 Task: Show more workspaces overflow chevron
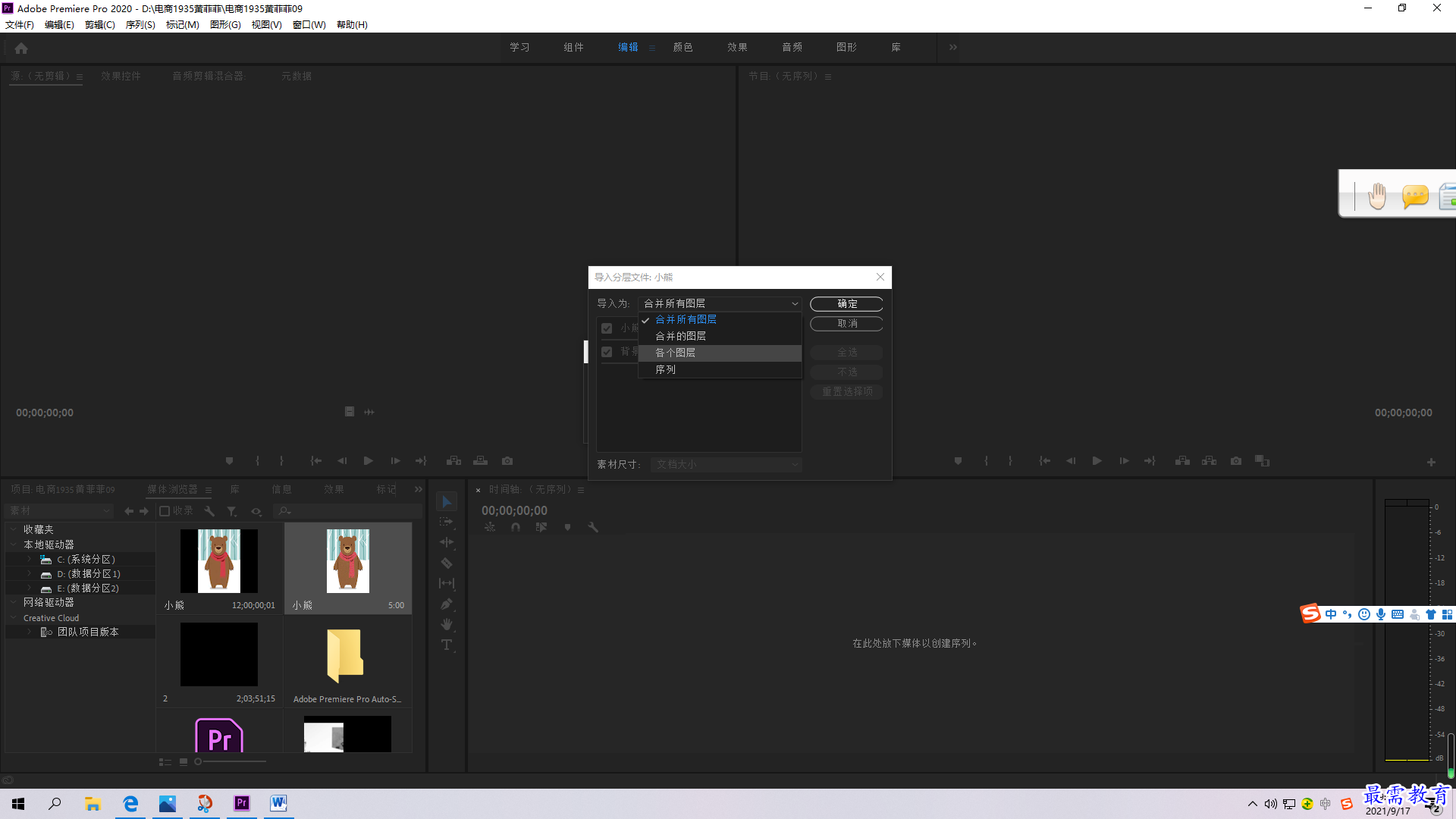click(x=953, y=47)
